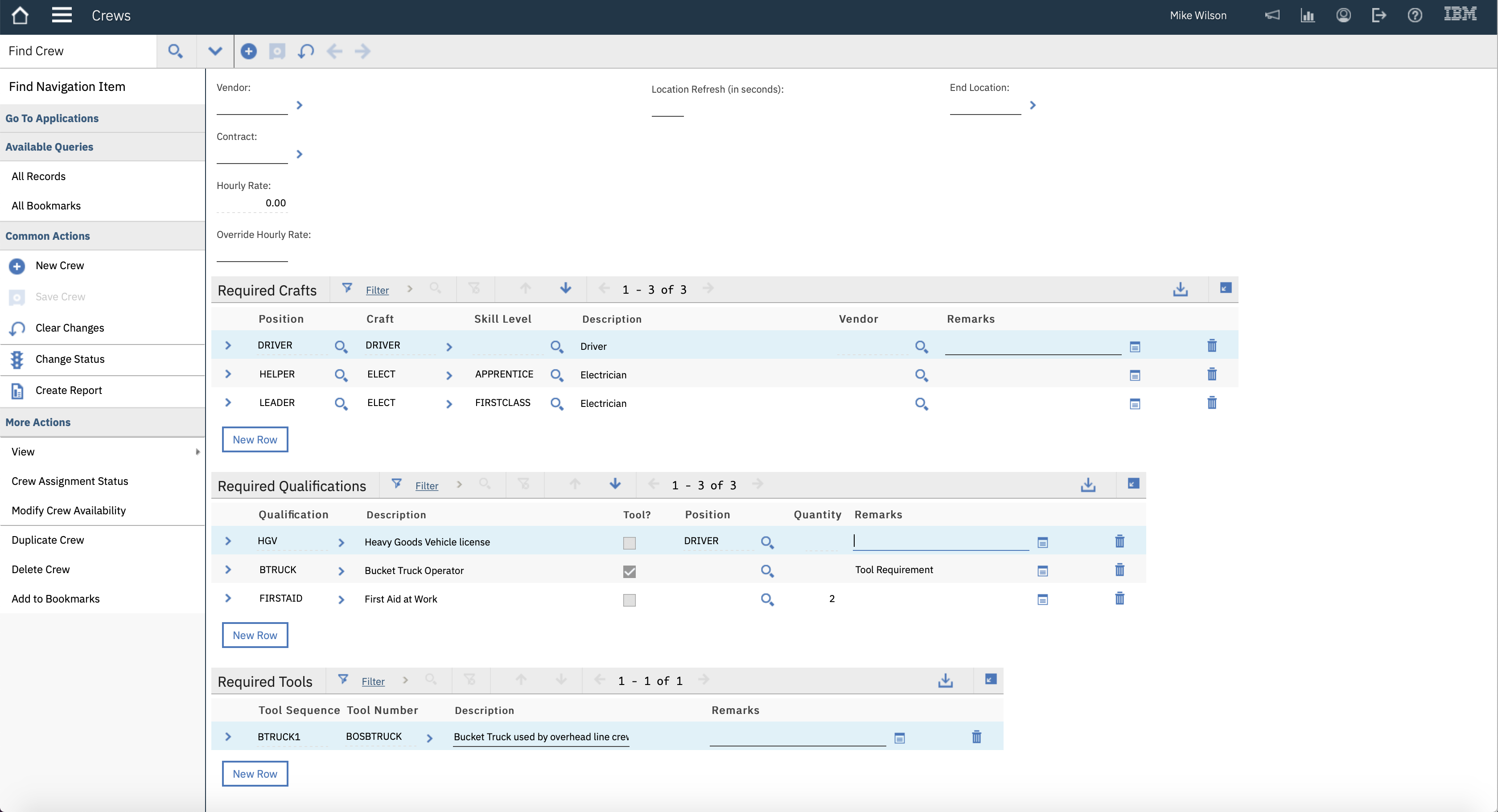Open the Find Crew search dropdown arrow
This screenshot has width=1498, height=812.
tap(214, 51)
